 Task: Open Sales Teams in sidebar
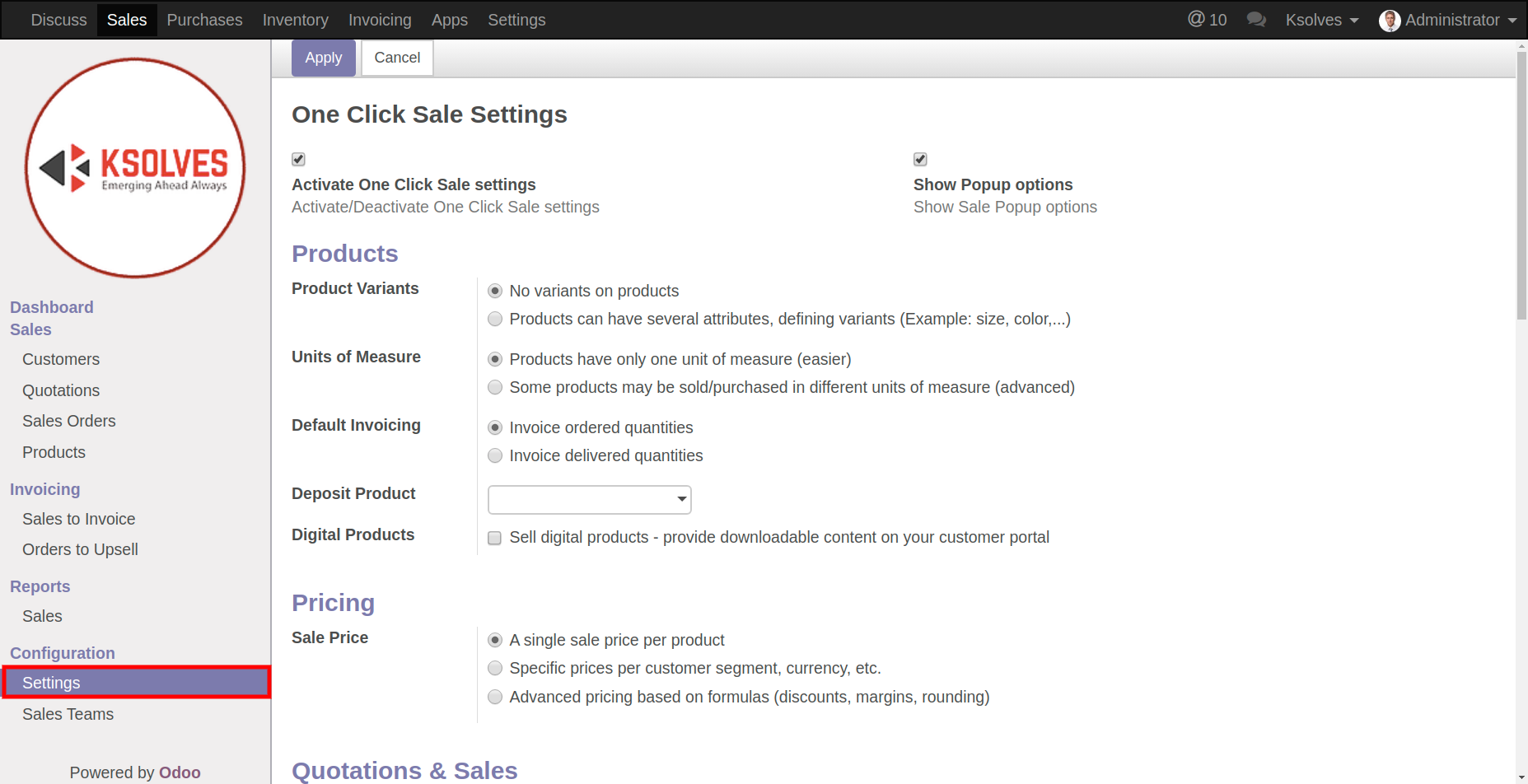(68, 714)
